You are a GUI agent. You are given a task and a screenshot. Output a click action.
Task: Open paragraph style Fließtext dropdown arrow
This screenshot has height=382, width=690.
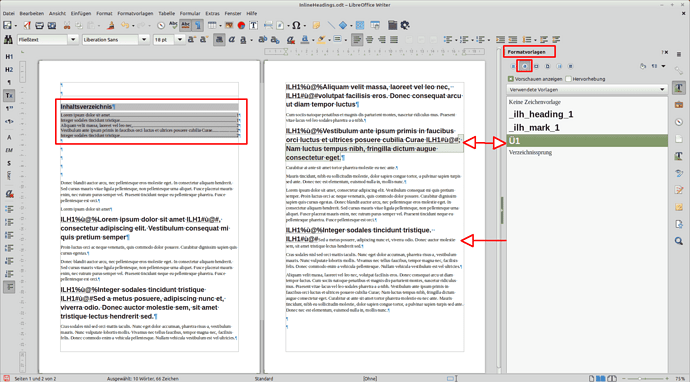[x=73, y=40]
